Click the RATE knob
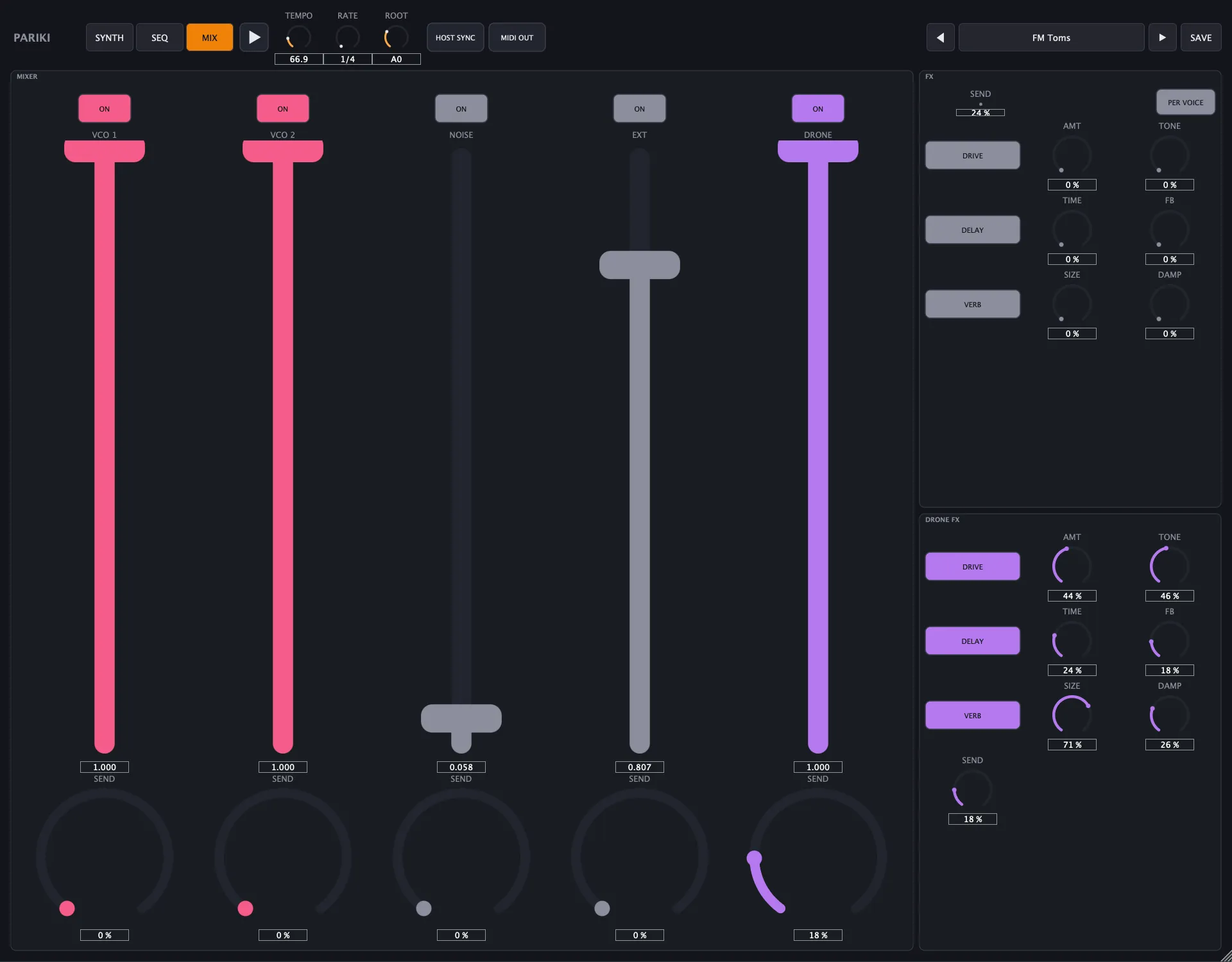The image size is (1232, 962). pos(347,38)
